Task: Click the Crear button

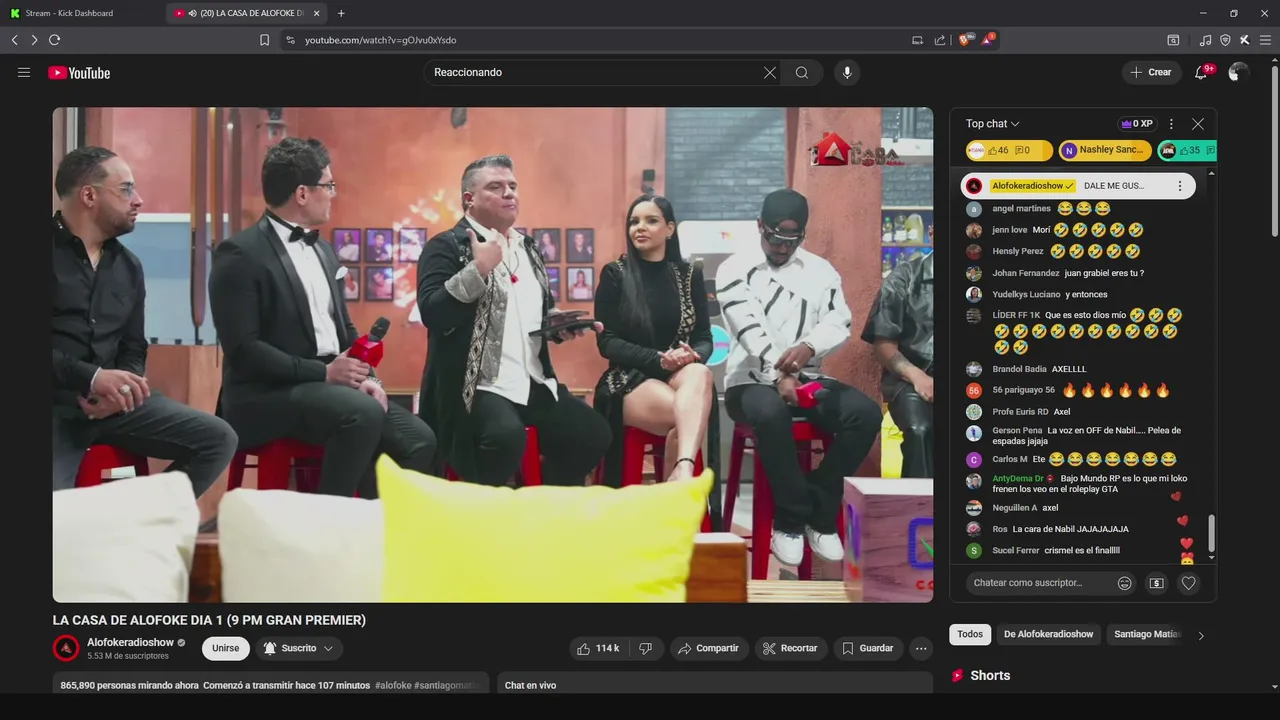Action: coord(1151,72)
